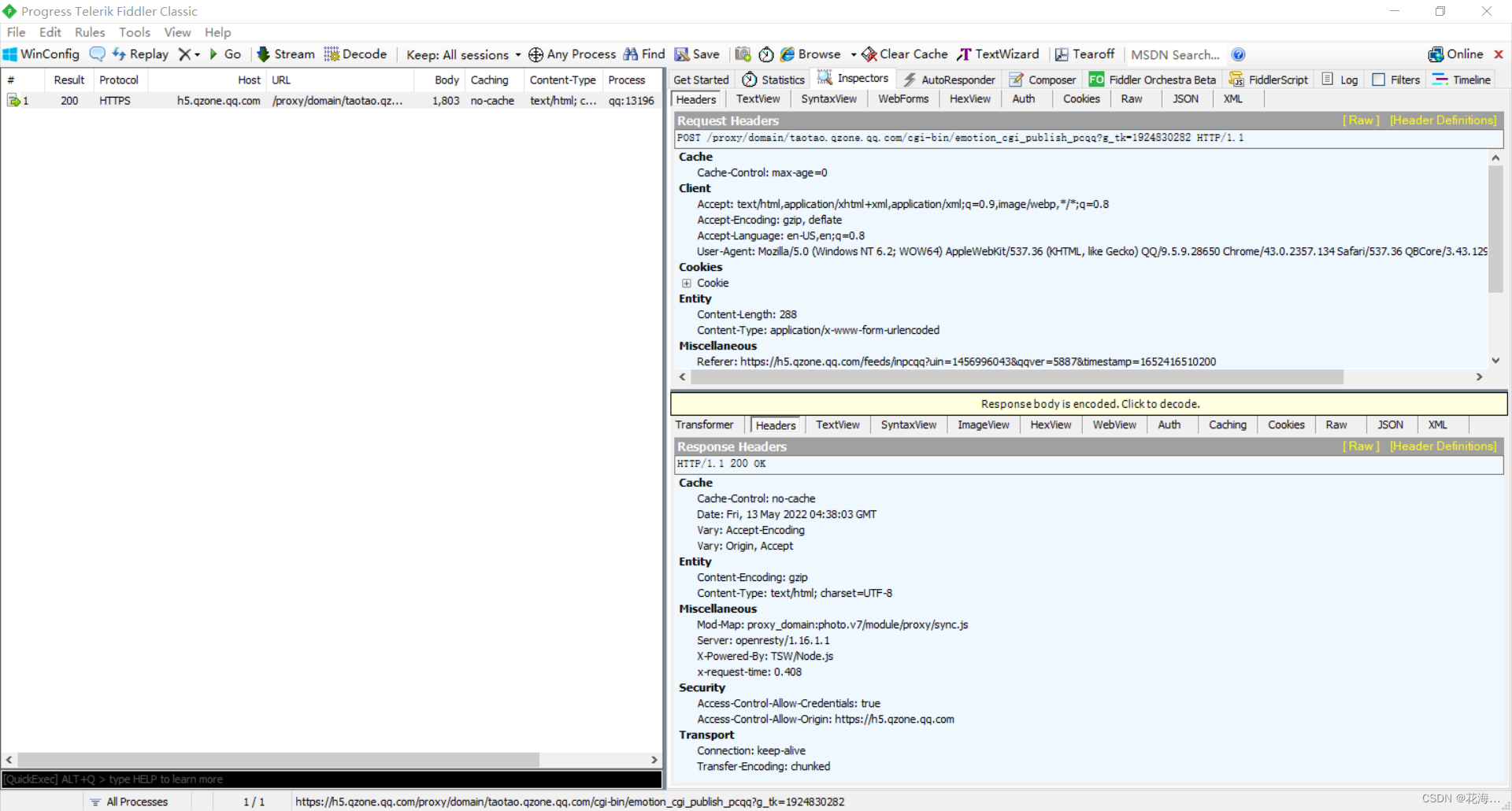Select the response Transformer tab

pyautogui.click(x=704, y=425)
